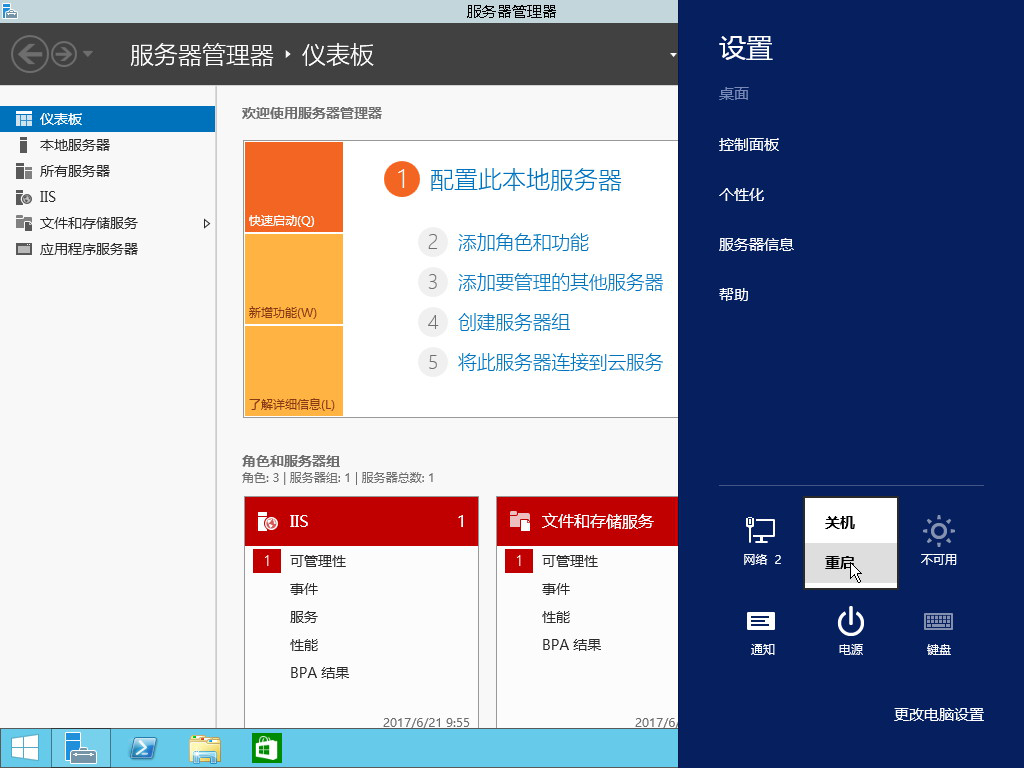Open 控制面板 from the settings panel
Image resolution: width=1024 pixels, height=768 pixels.
pos(748,145)
